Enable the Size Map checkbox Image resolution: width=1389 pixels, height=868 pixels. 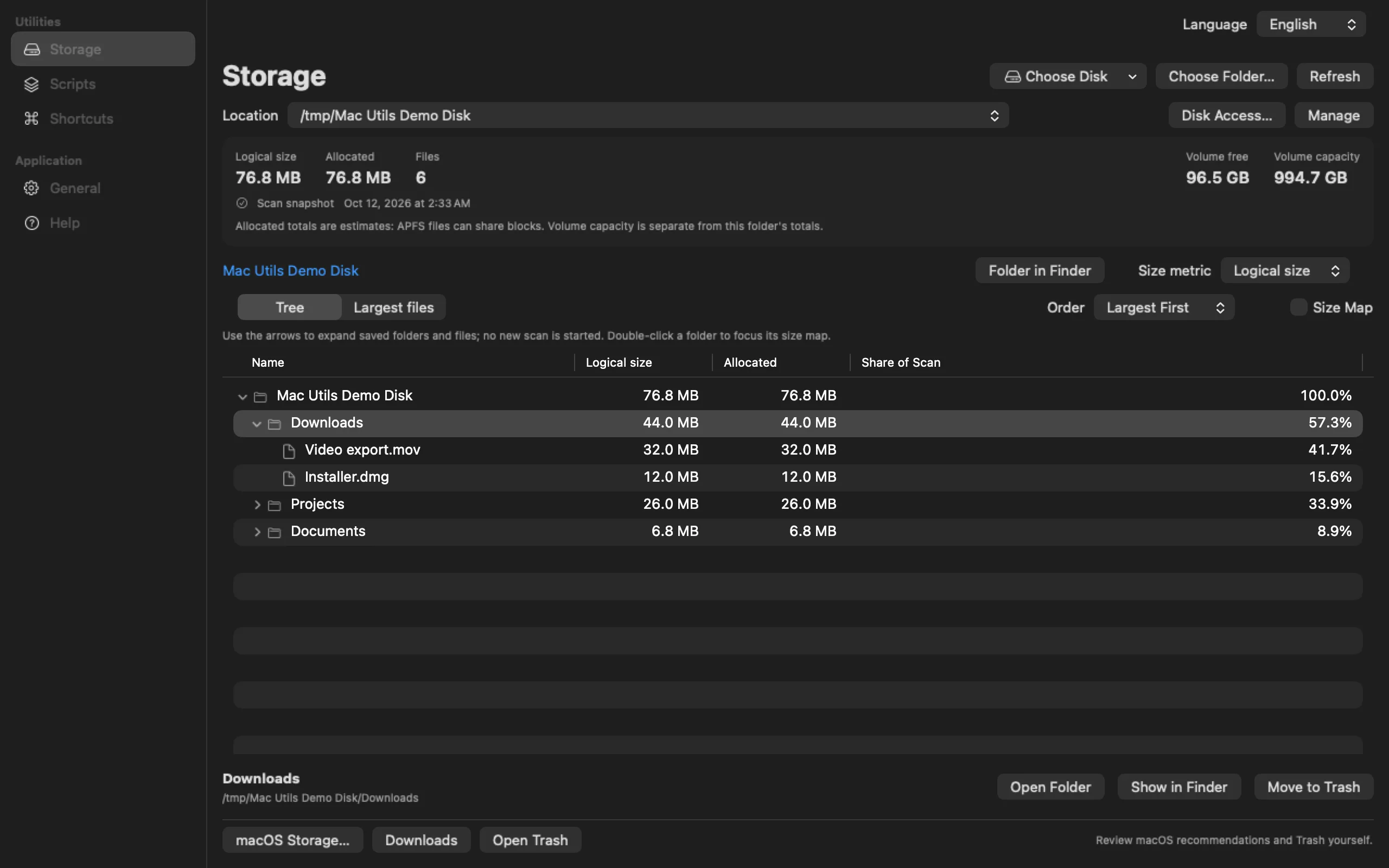[1298, 307]
